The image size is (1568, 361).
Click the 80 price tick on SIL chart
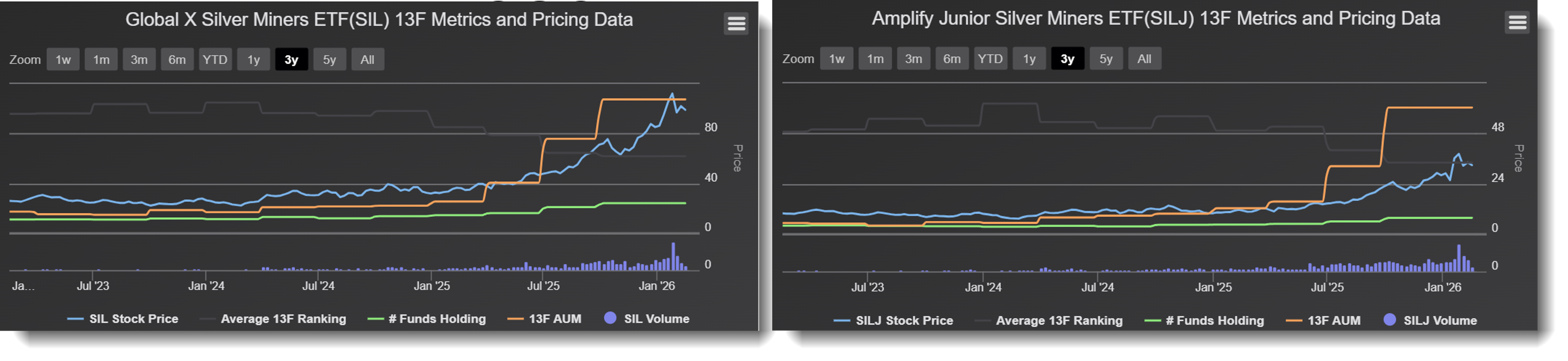pyautogui.click(x=711, y=128)
